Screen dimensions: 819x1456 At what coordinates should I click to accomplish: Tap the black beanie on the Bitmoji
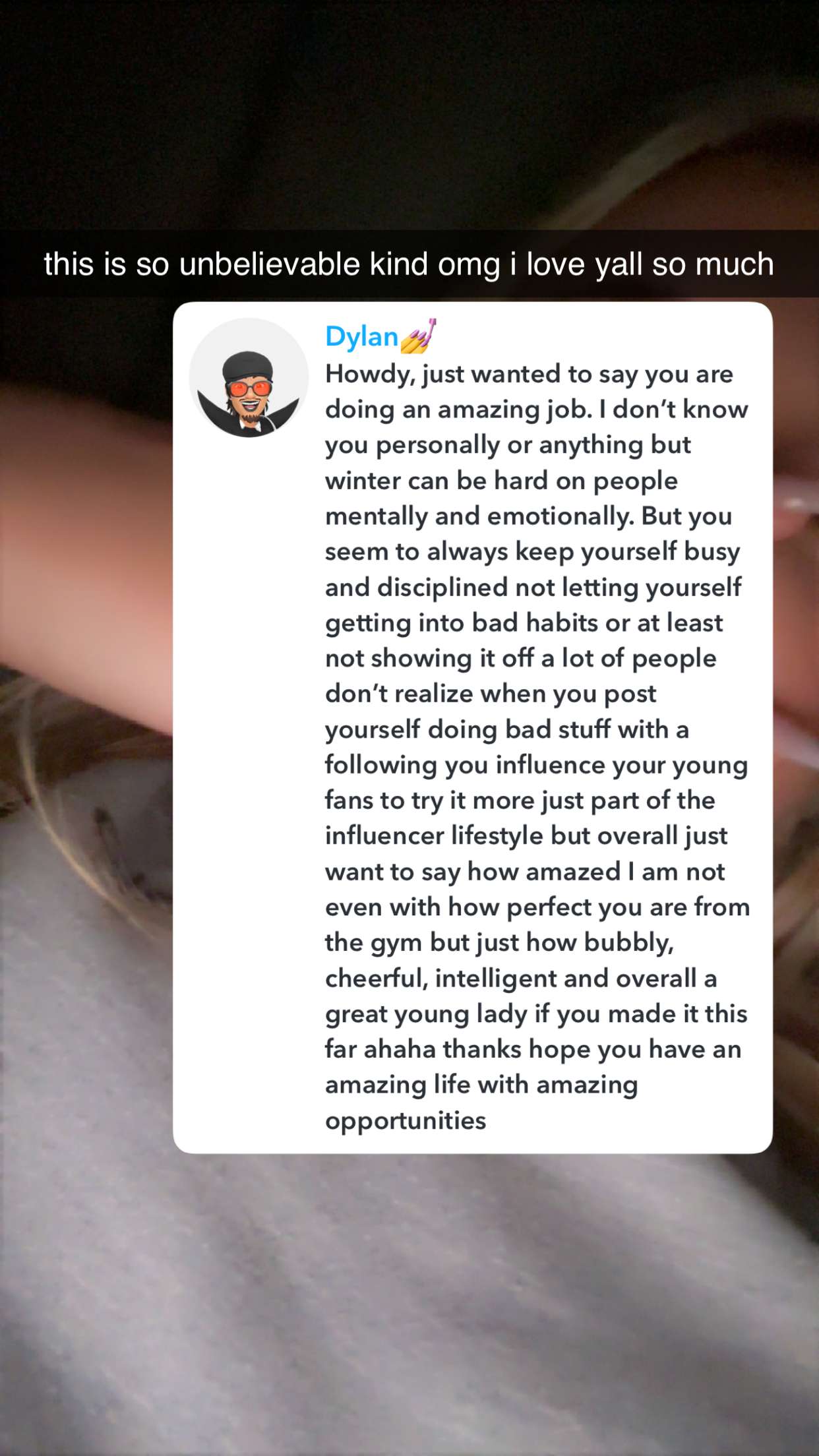coord(248,366)
